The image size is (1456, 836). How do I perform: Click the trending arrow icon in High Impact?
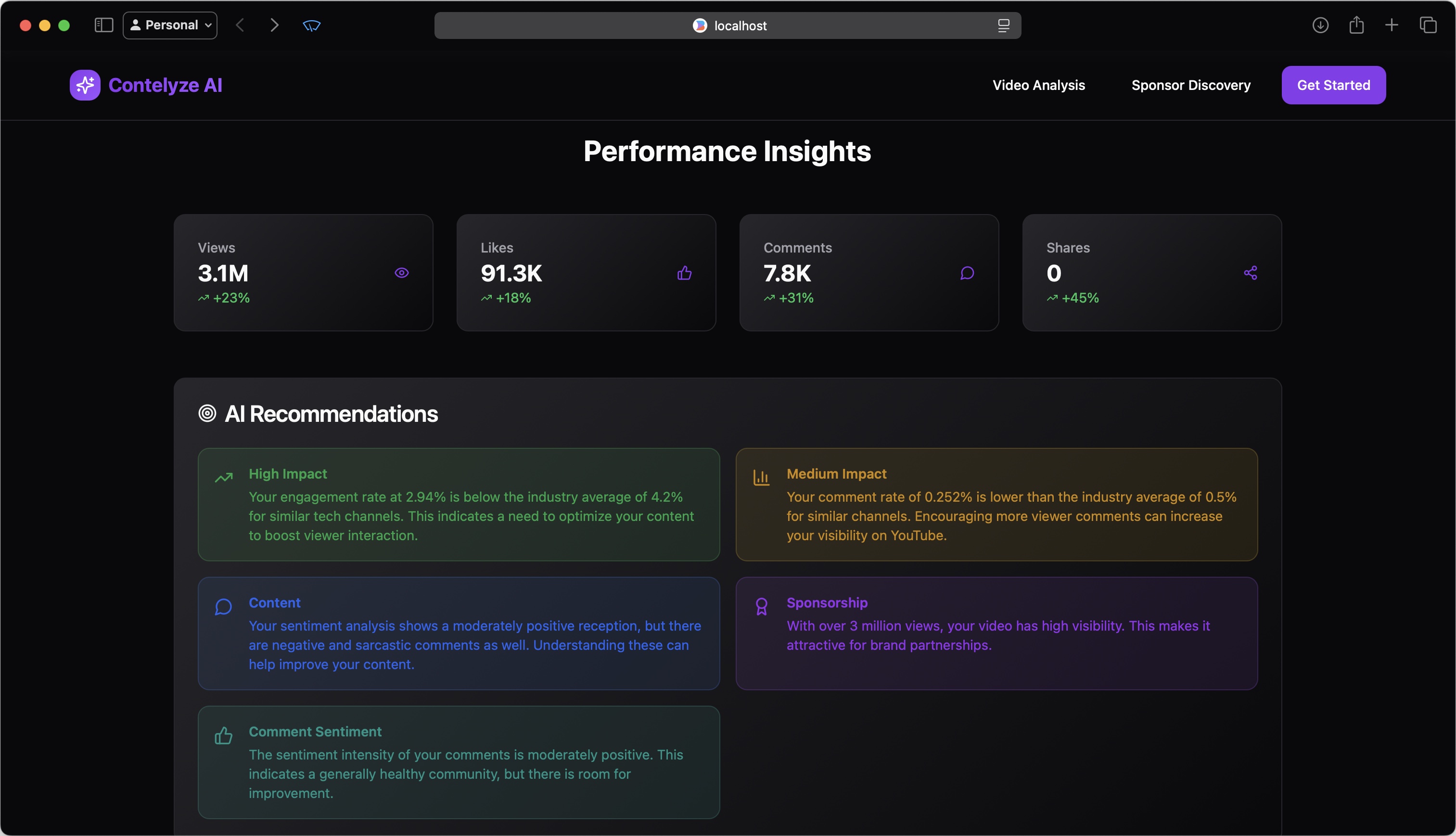[x=223, y=477]
